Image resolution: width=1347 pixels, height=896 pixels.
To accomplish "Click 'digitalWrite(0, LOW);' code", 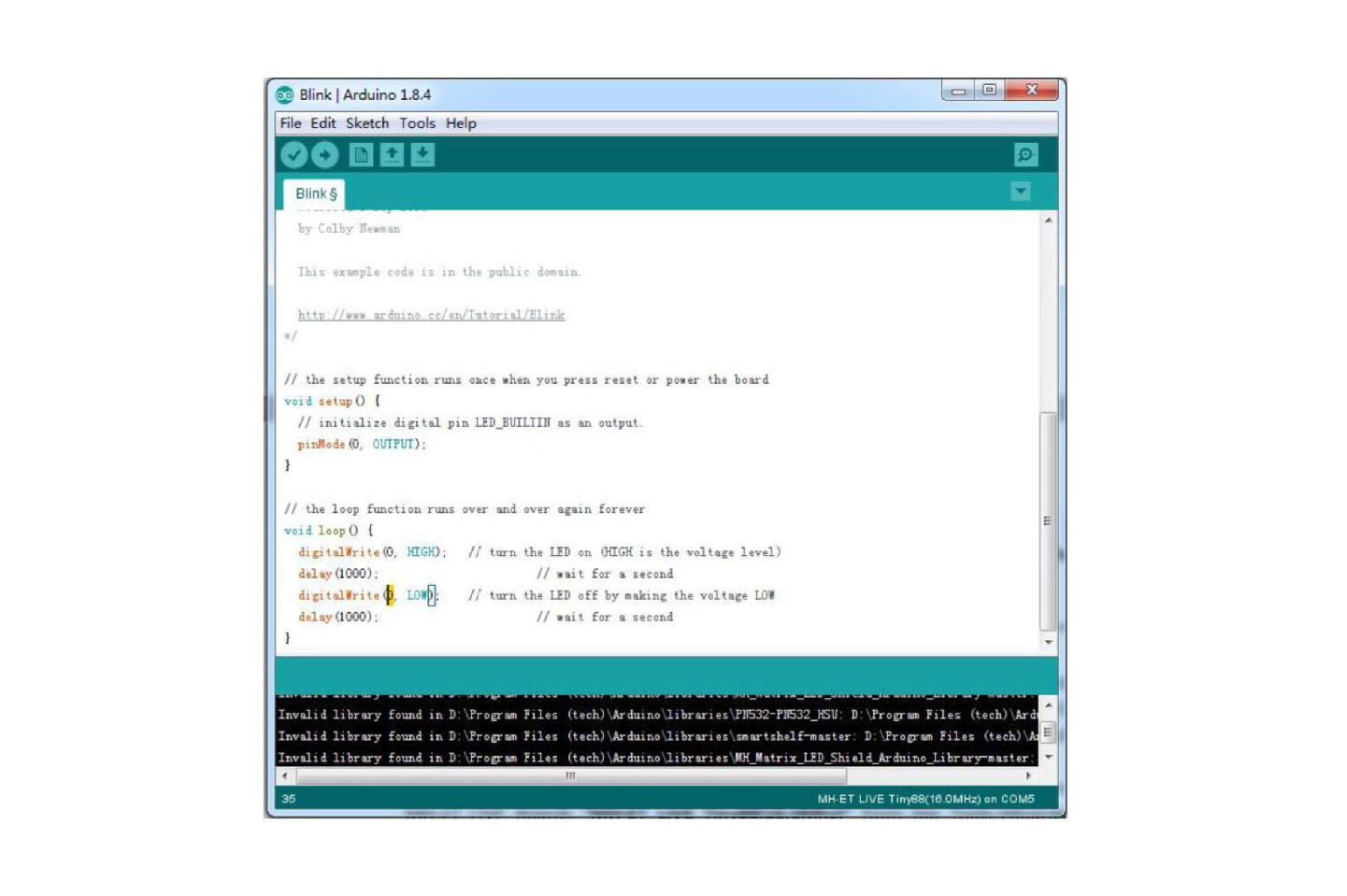I will (368, 595).
